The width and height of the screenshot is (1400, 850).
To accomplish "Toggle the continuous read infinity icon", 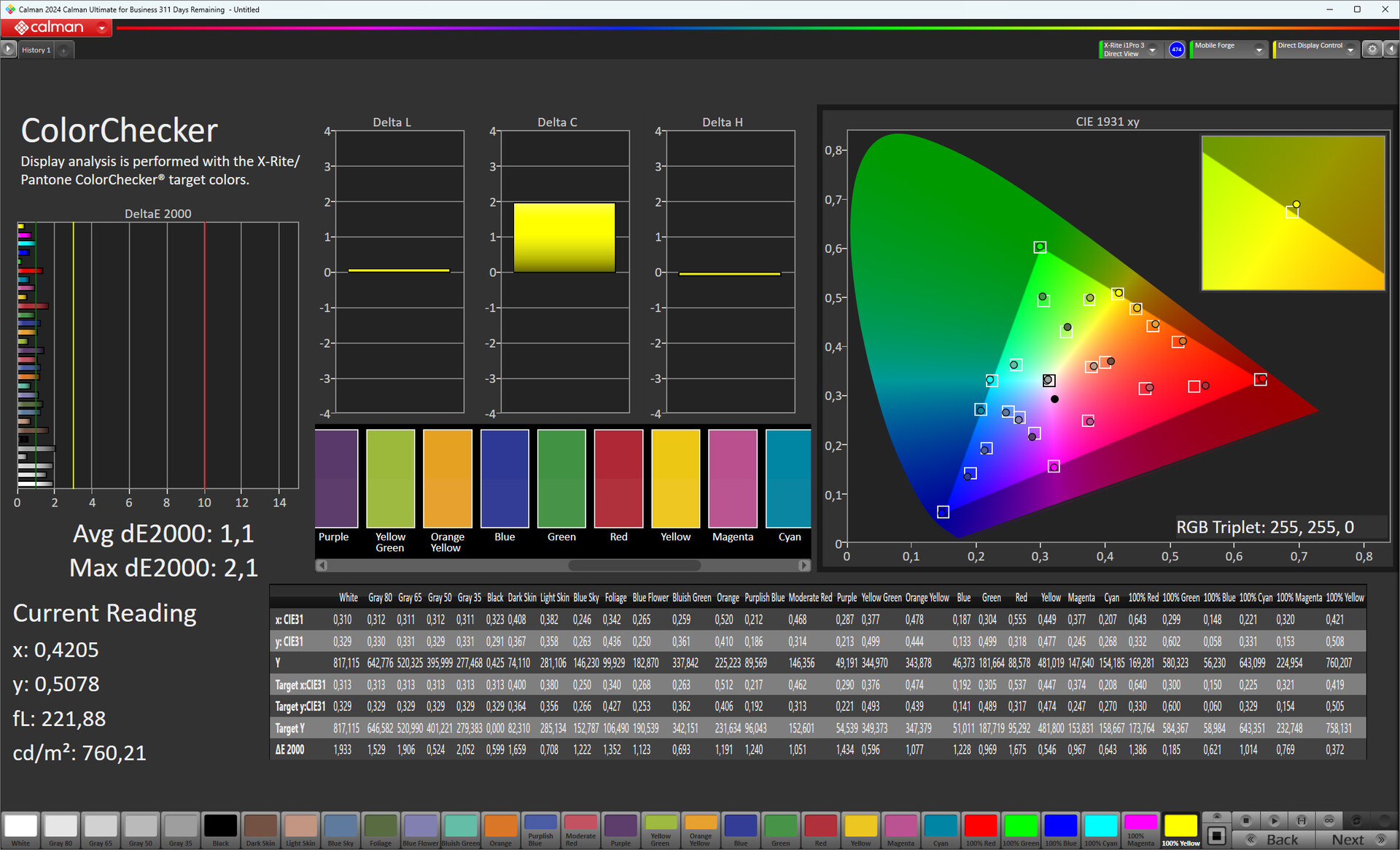I will pyautogui.click(x=1329, y=820).
